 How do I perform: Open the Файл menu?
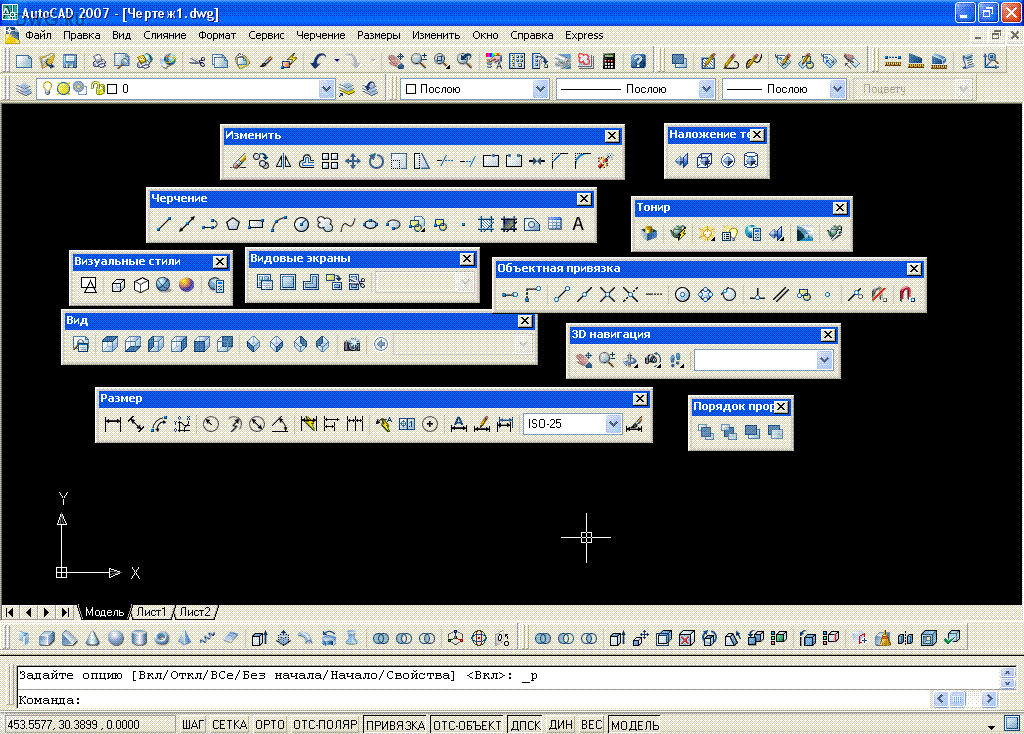tap(39, 35)
